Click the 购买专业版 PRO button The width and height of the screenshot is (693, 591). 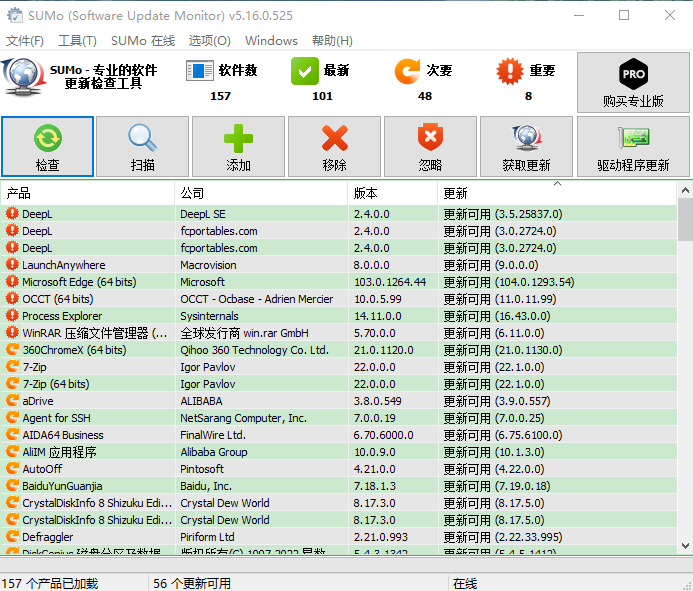click(633, 82)
